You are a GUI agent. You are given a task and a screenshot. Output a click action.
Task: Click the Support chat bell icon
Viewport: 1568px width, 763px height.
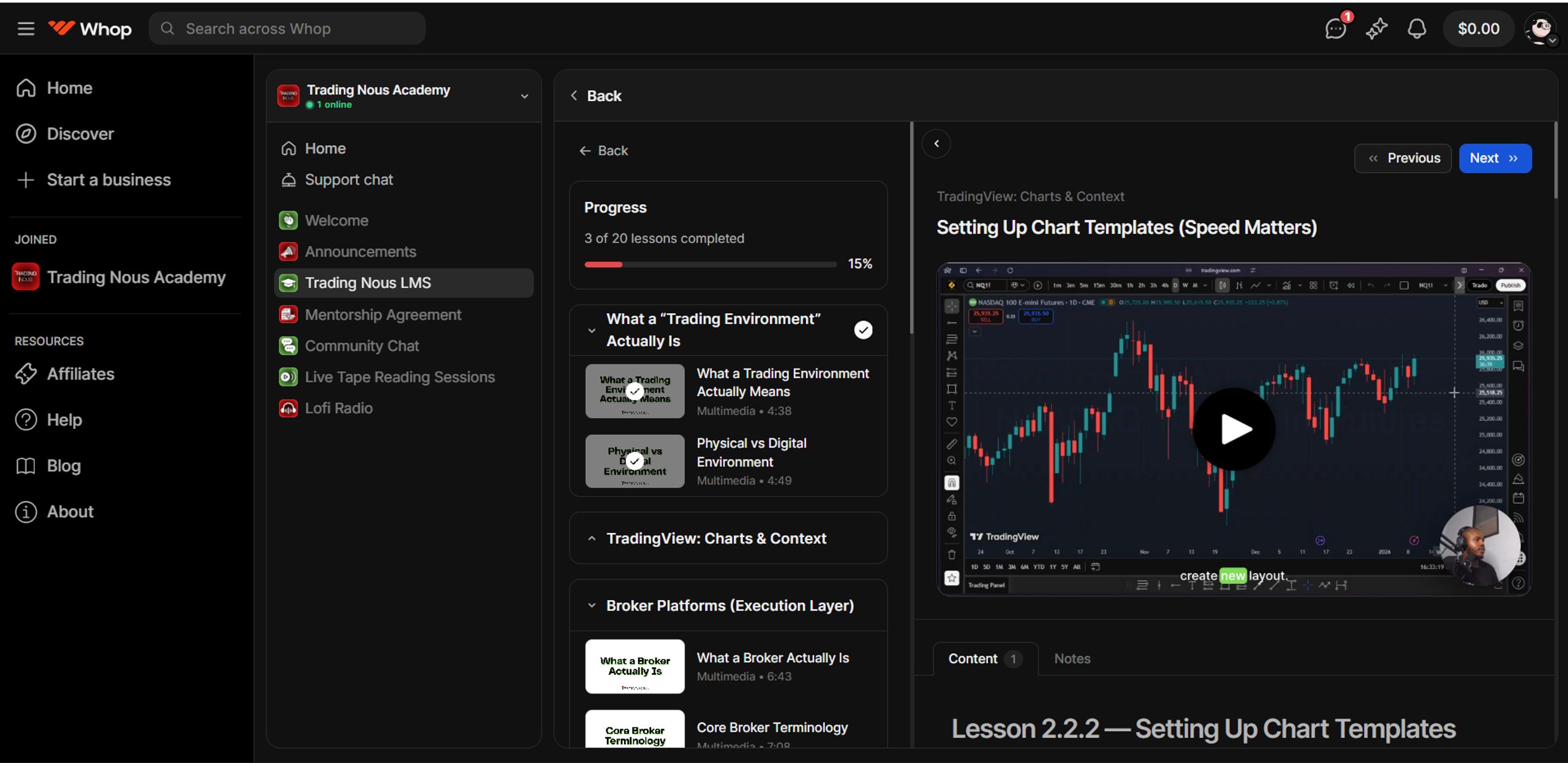[x=288, y=180]
